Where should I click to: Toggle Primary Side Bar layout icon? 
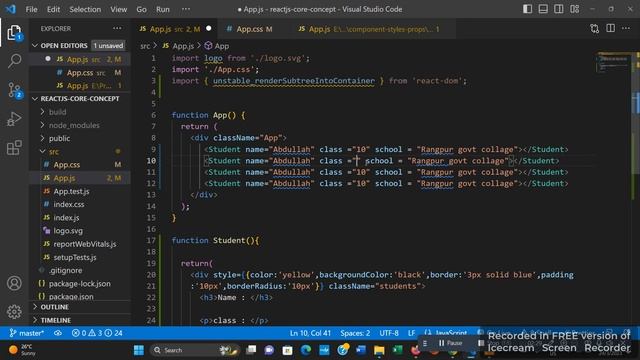tap(527, 9)
